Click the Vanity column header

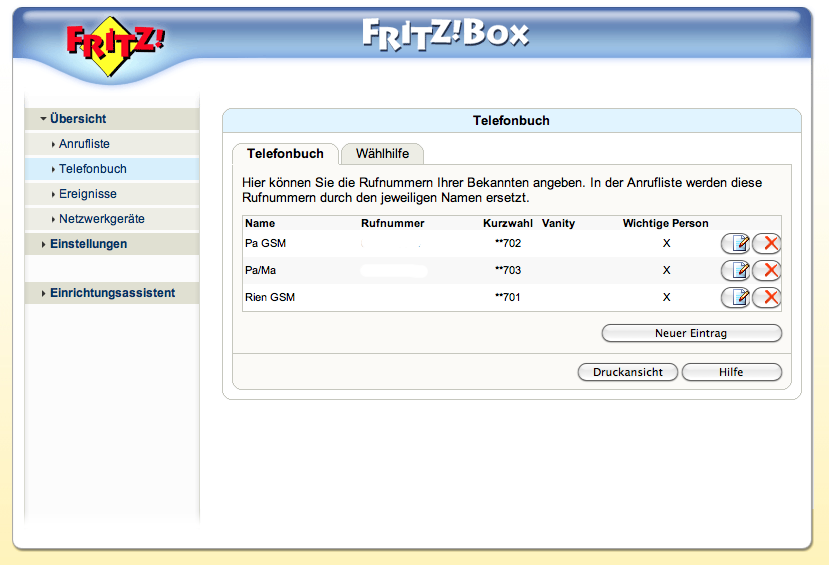tap(558, 224)
